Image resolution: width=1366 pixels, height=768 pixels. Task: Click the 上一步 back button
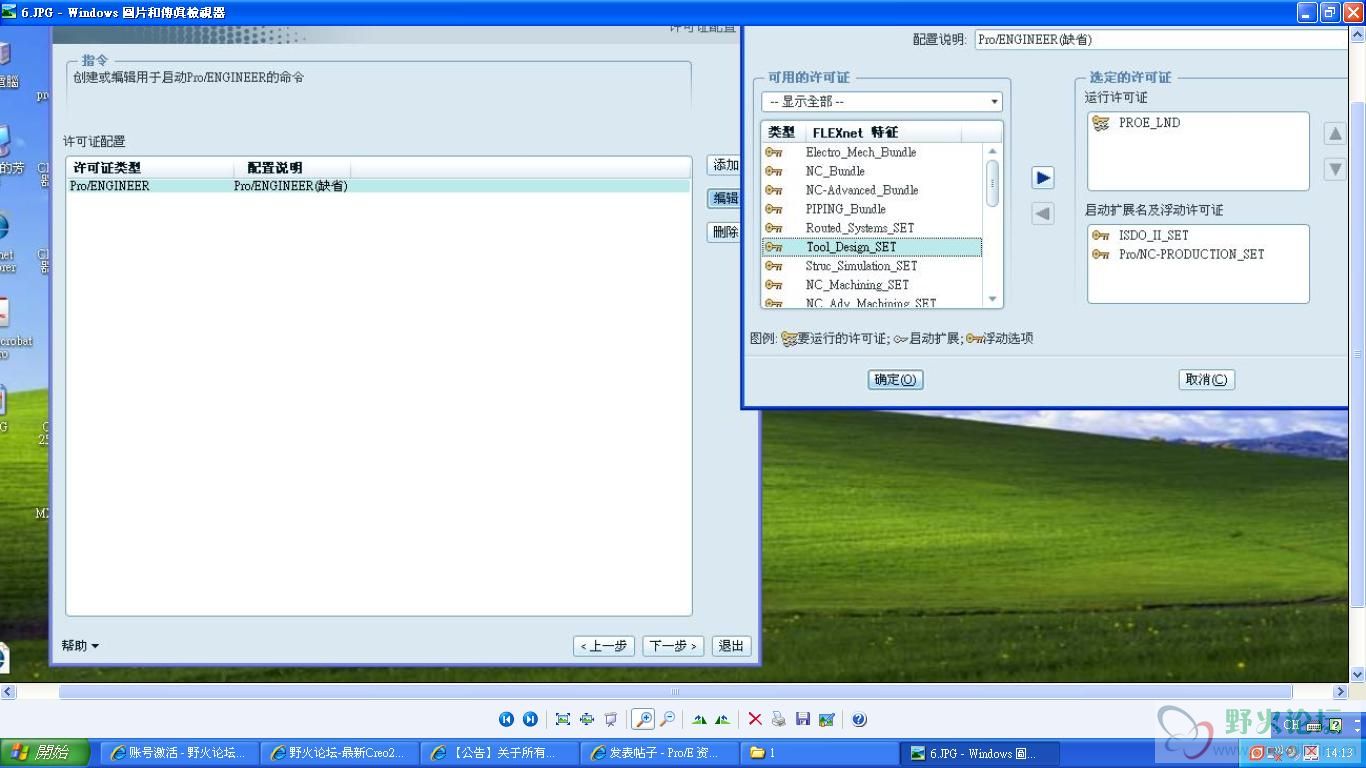point(605,646)
